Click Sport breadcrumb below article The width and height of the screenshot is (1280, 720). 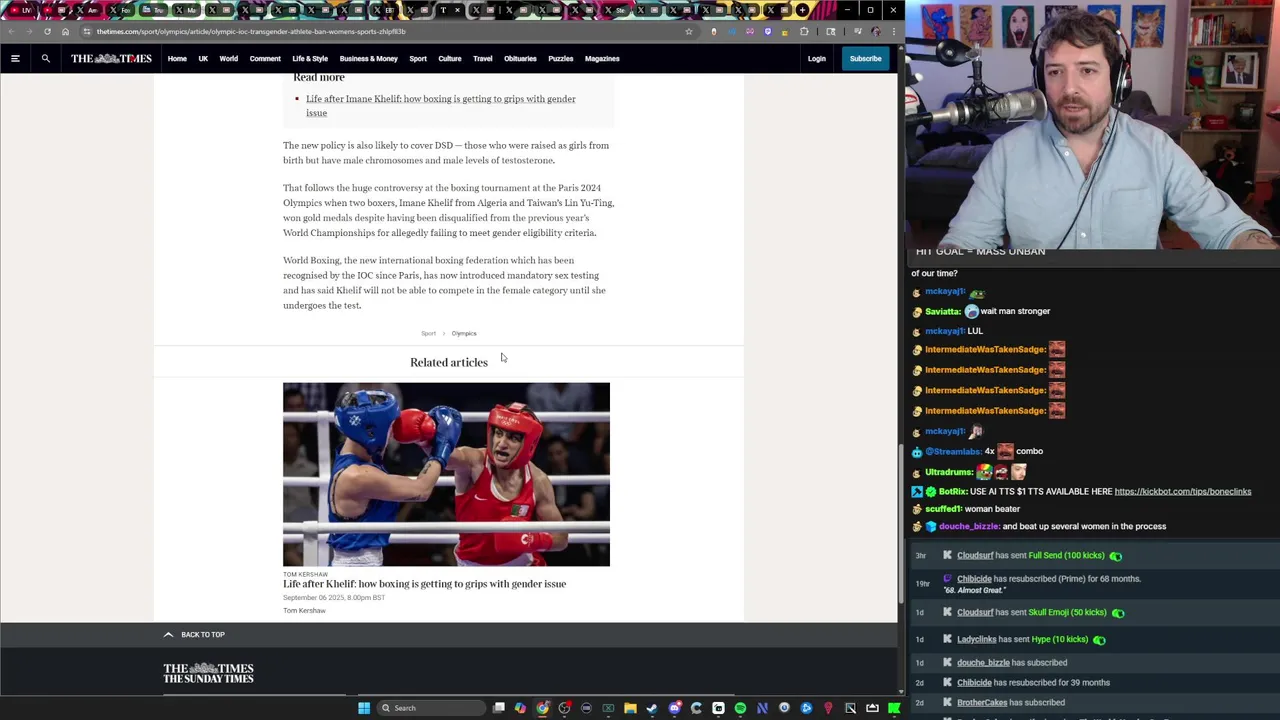[428, 333]
